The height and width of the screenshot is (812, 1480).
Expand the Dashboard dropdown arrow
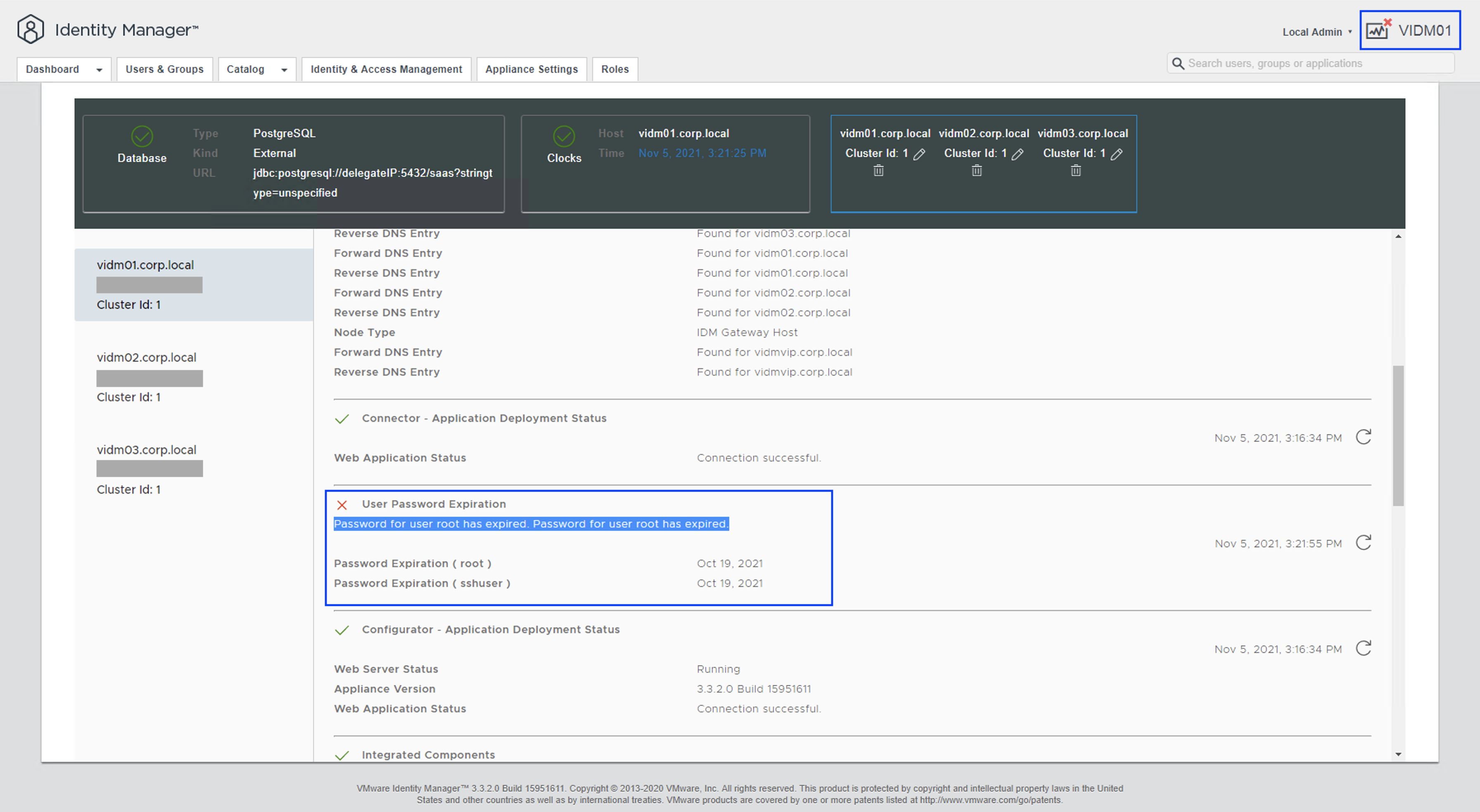(x=99, y=69)
